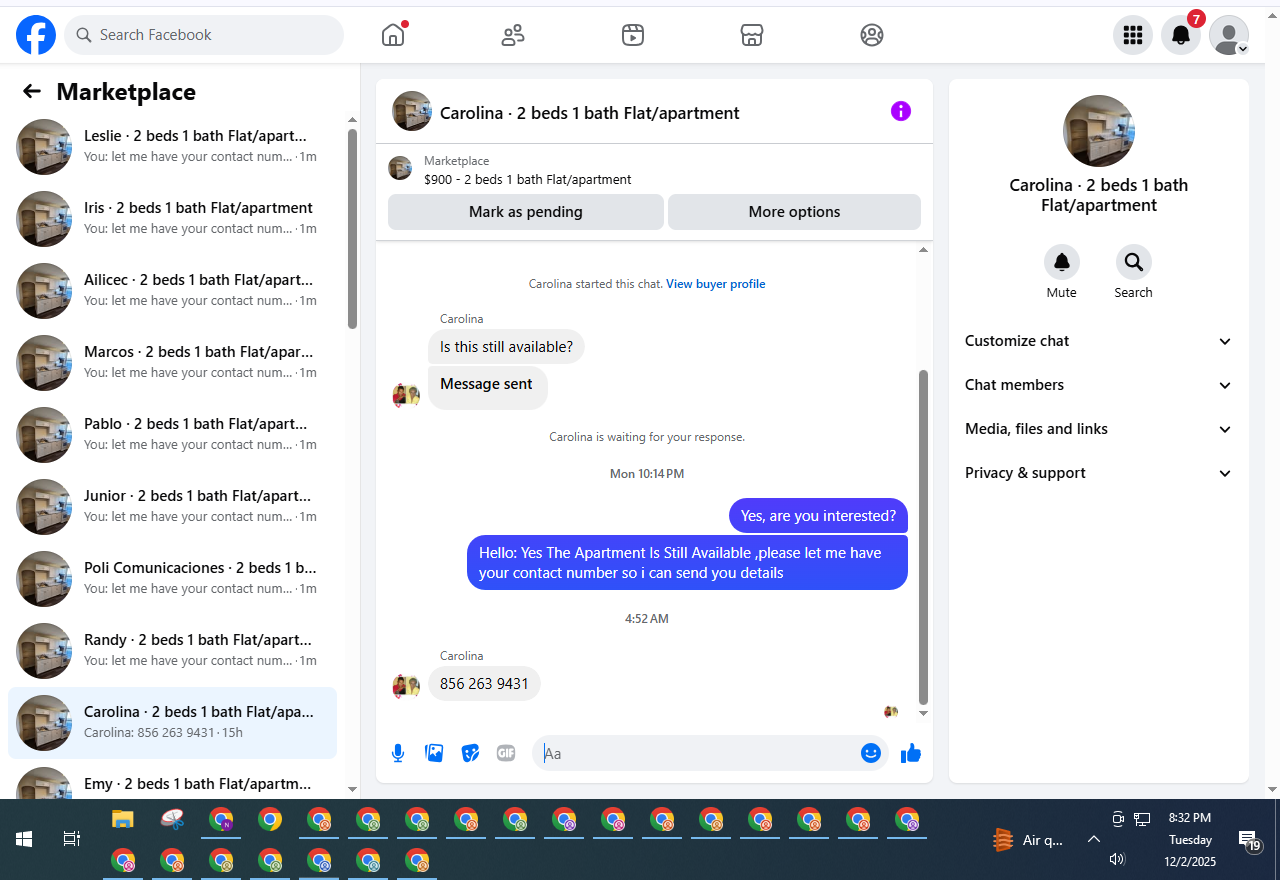1280x880 pixels.
Task: Show hidden tray icons chevron
Action: click(1094, 840)
